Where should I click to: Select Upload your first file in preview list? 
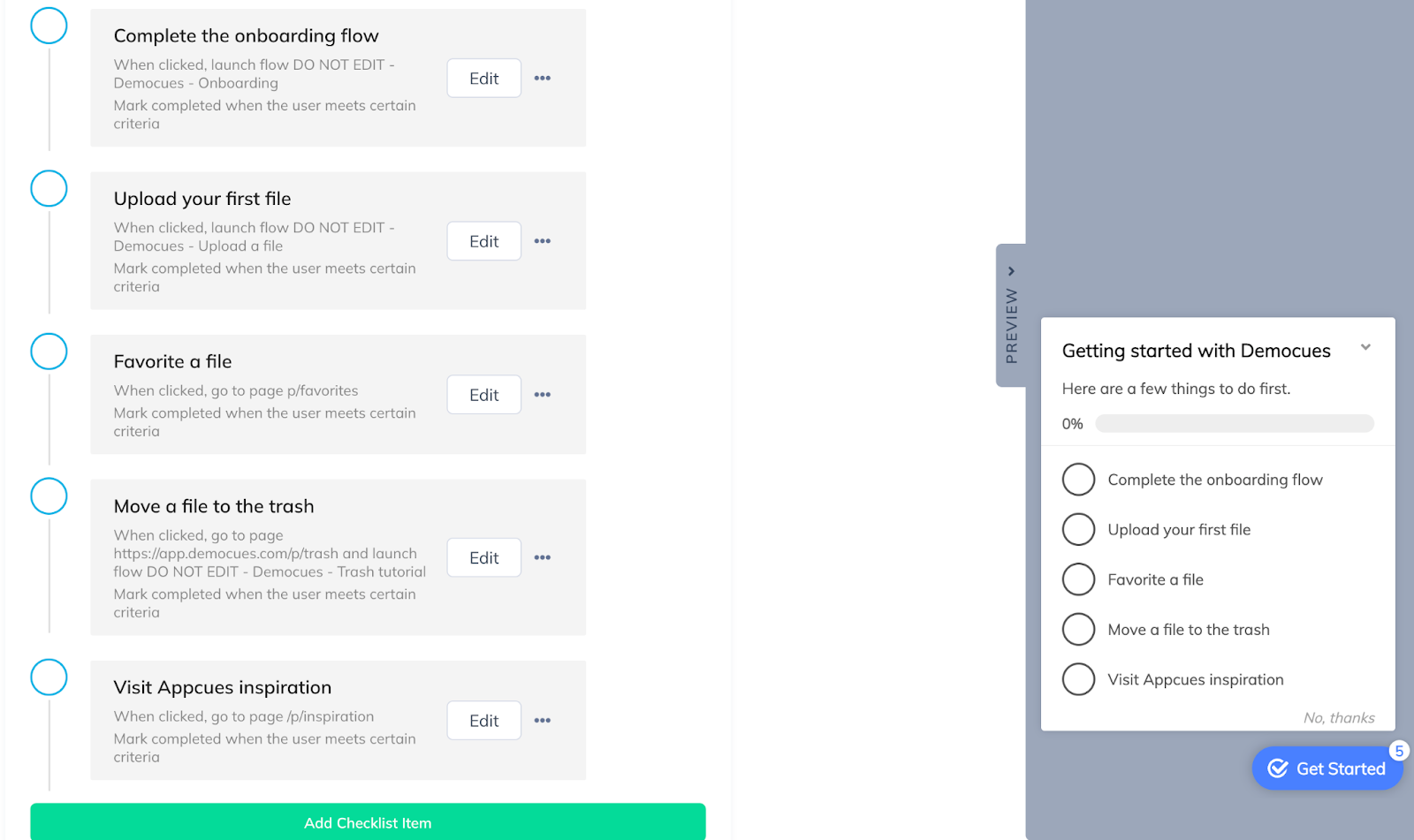(x=1179, y=530)
